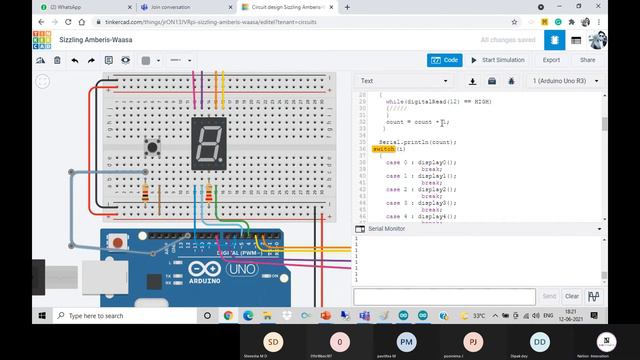Screen dimensions: 640x360
Task: Toggle the serial graph icon
Action: point(593,296)
